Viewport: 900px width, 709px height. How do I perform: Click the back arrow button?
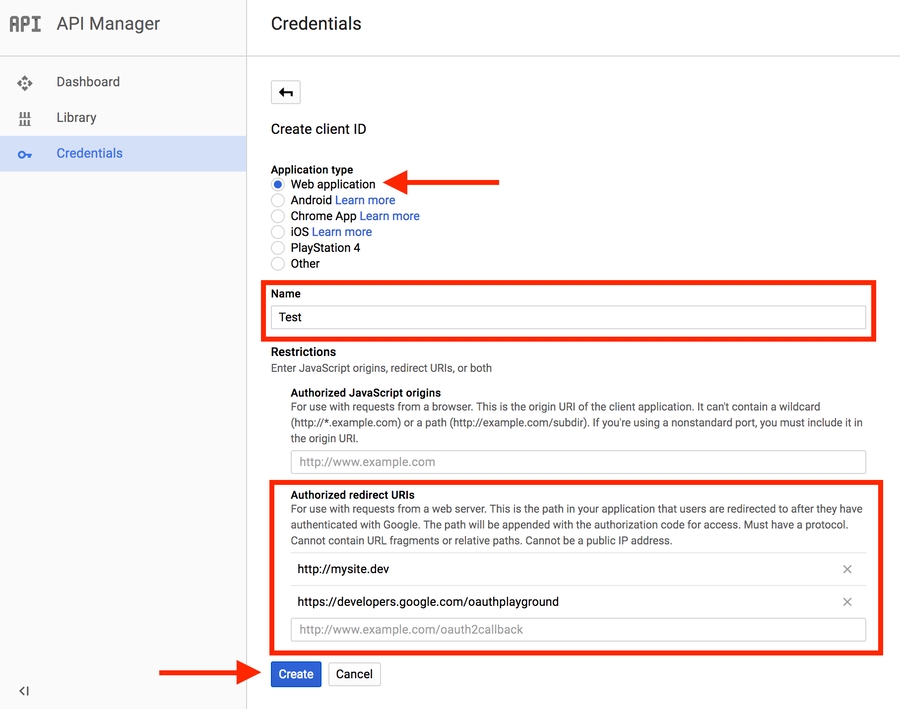point(286,93)
